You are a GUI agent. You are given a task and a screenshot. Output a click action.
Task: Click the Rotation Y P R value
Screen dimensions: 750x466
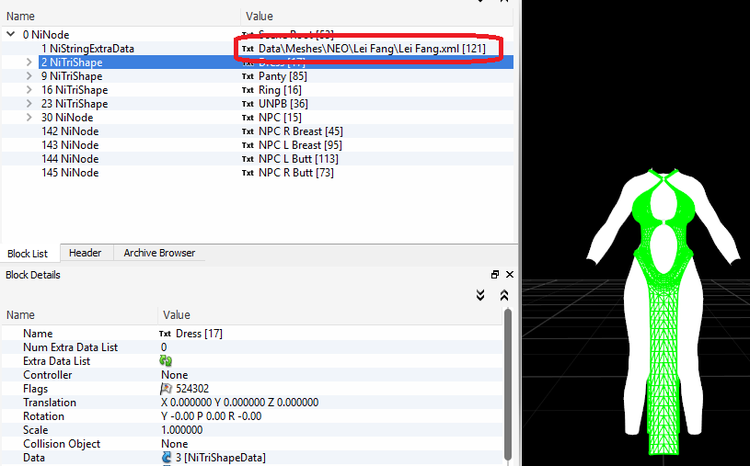211,416
